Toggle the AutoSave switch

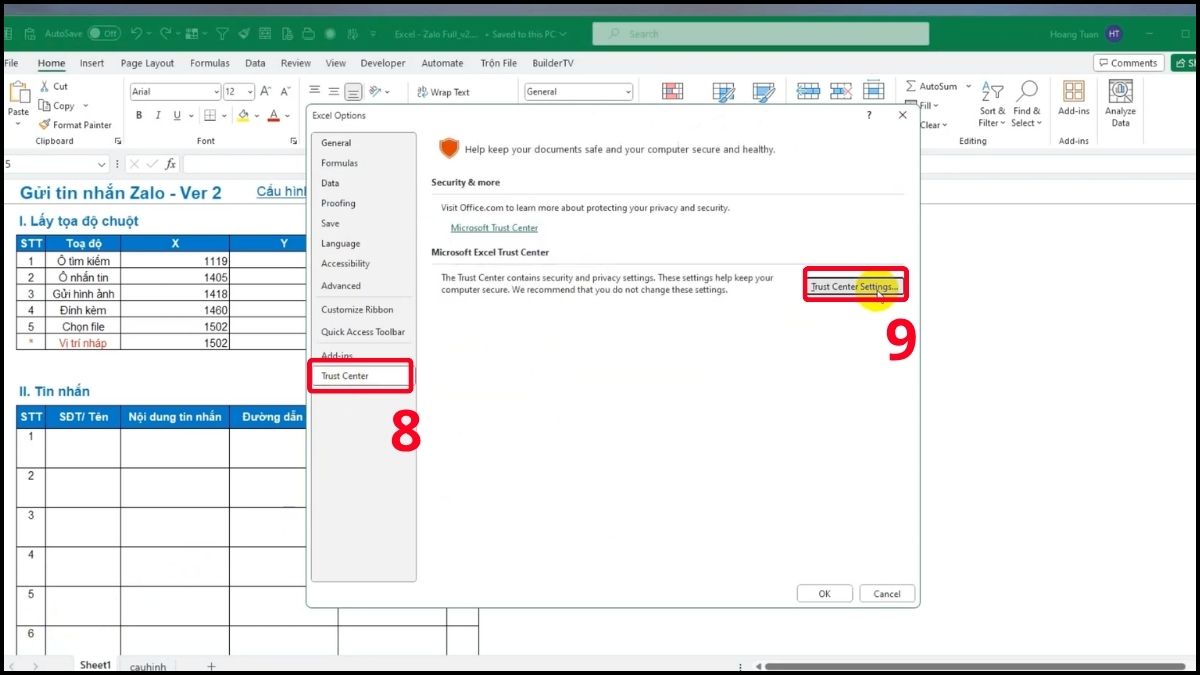pyautogui.click(x=104, y=33)
